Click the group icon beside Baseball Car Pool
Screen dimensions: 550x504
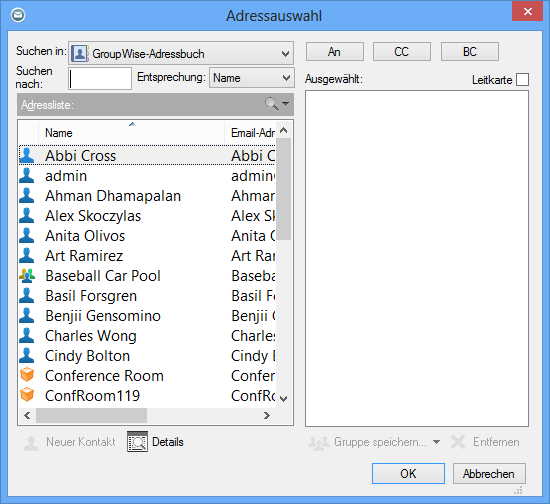(x=27, y=276)
